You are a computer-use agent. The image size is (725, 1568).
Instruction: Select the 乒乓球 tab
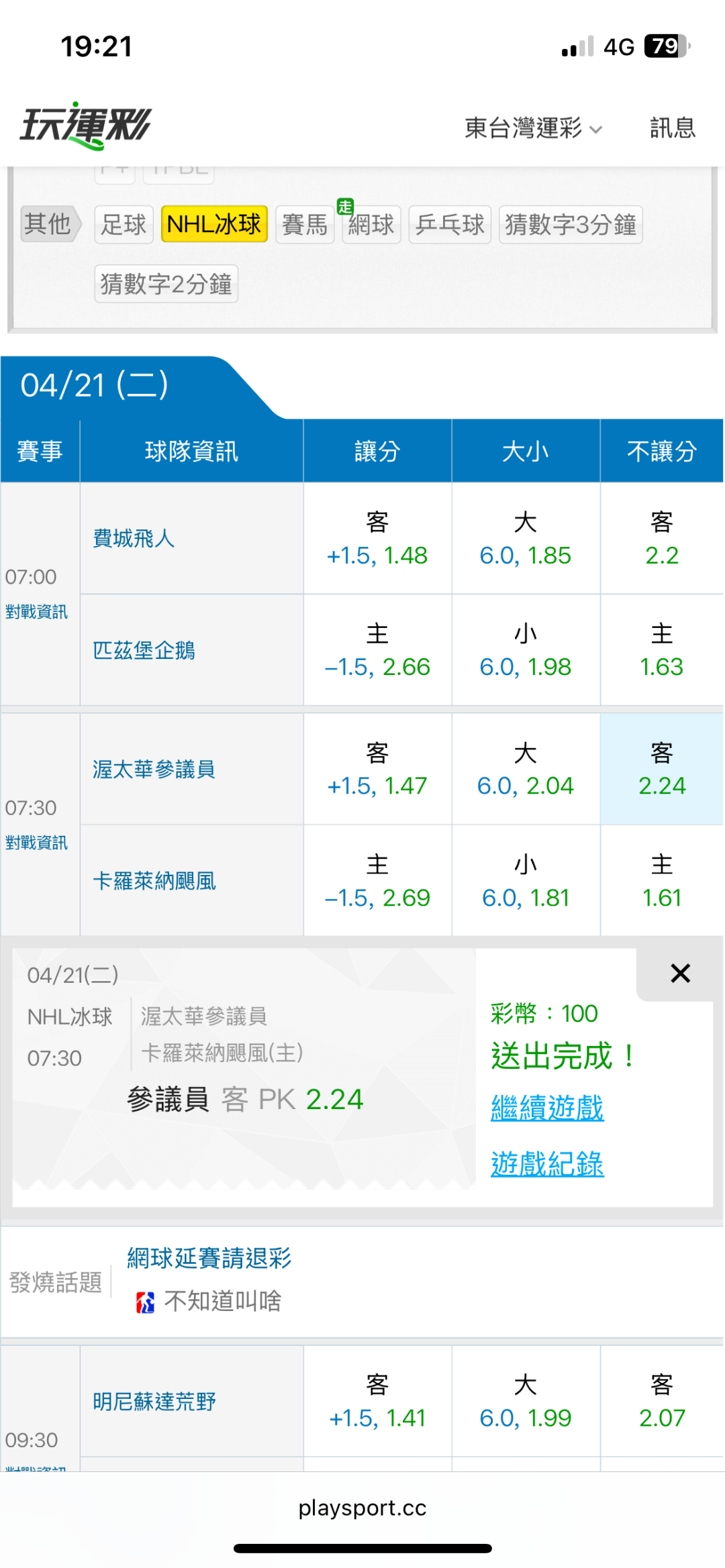[450, 224]
